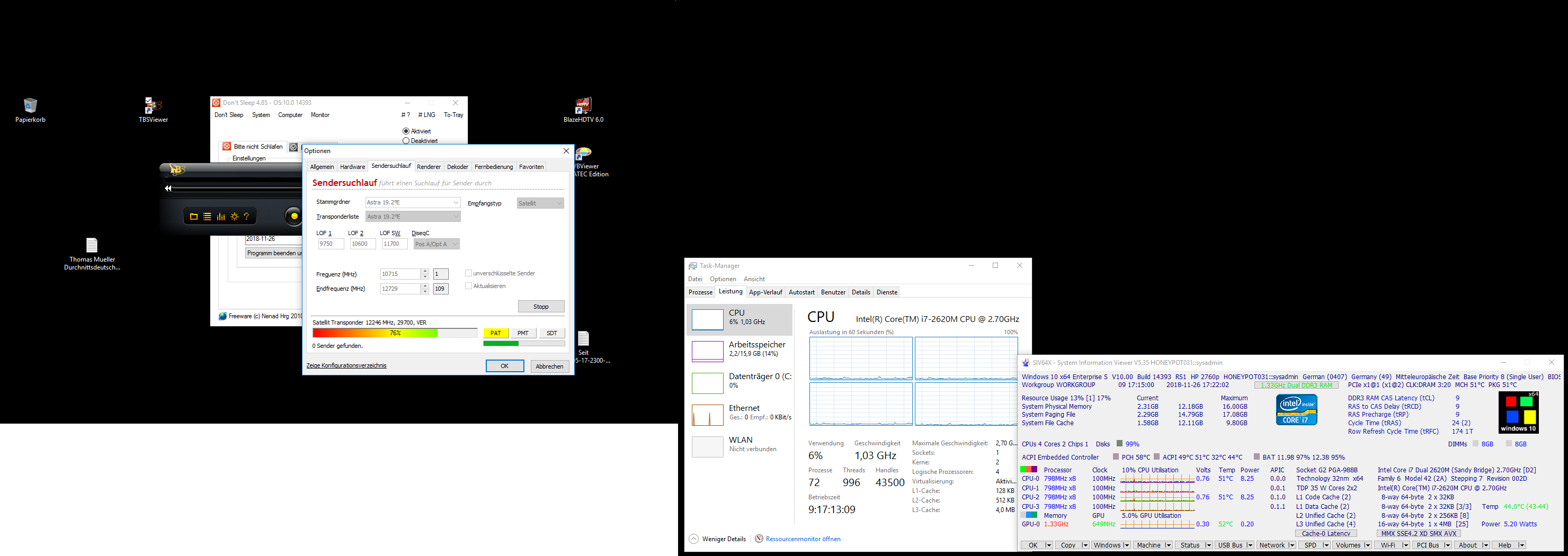Switch to the Hardware tab in Optionen
Screen dimensions: 1568x556
[x=352, y=167]
